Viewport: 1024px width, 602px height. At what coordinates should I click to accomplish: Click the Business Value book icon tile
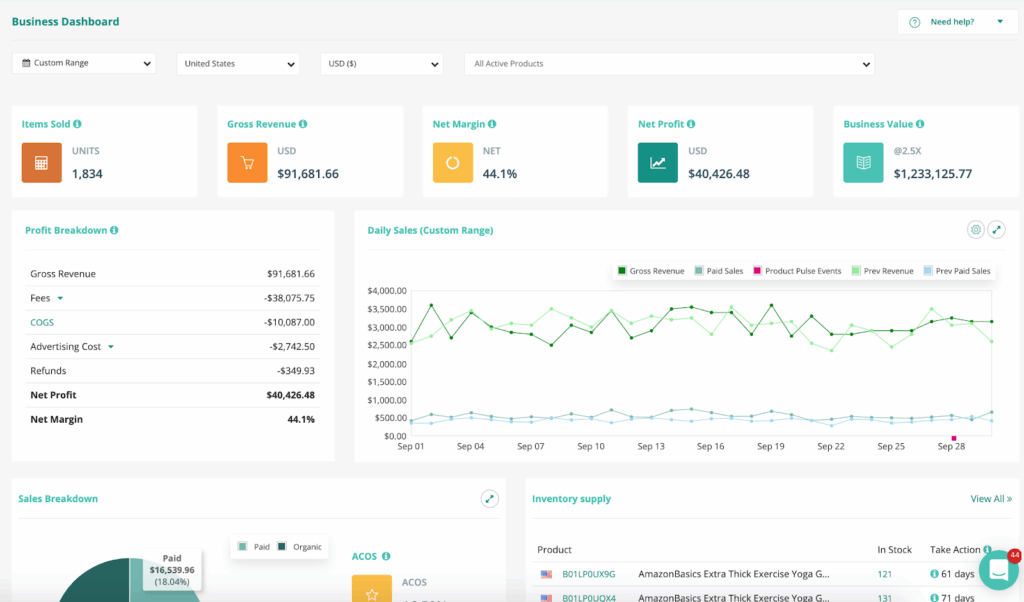863,163
